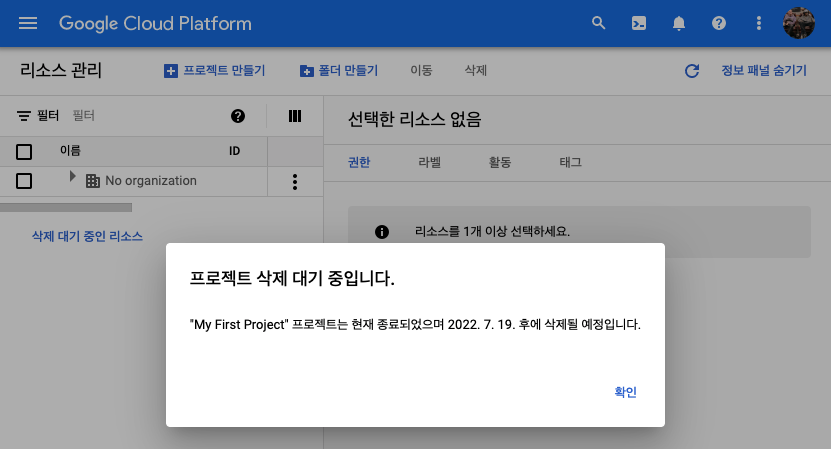This screenshot has width=831, height=449.
Task: Open filter help question mark icon
Action: point(238,116)
